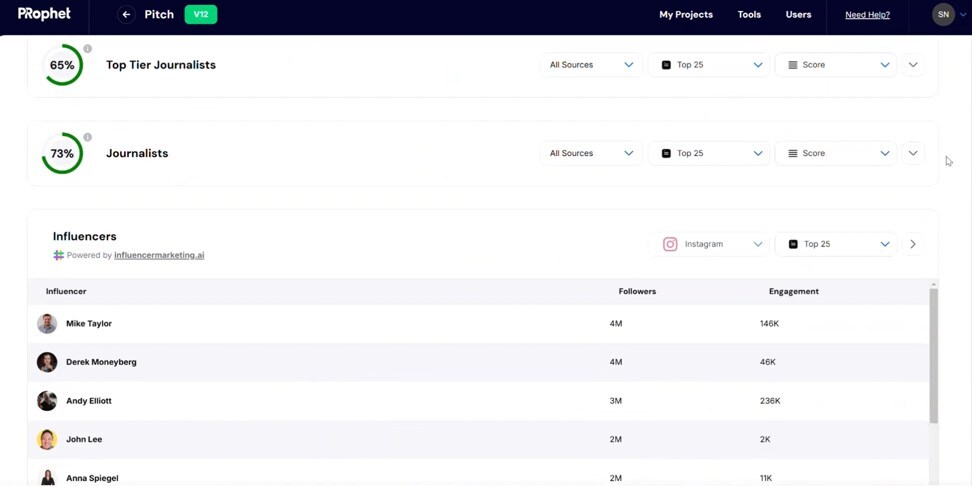Viewport: 972px width, 486px height.
Task: Click the Need Help? link
Action: pyautogui.click(x=867, y=15)
